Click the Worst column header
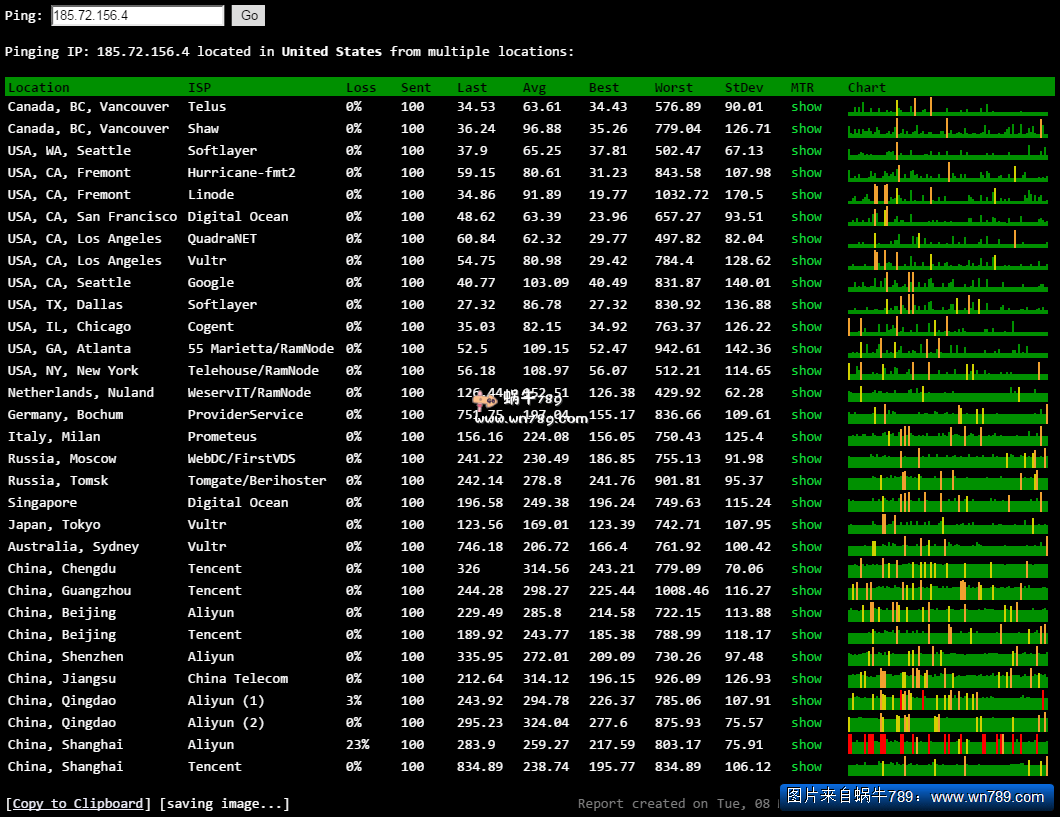The height and width of the screenshot is (817, 1060). 674,88
